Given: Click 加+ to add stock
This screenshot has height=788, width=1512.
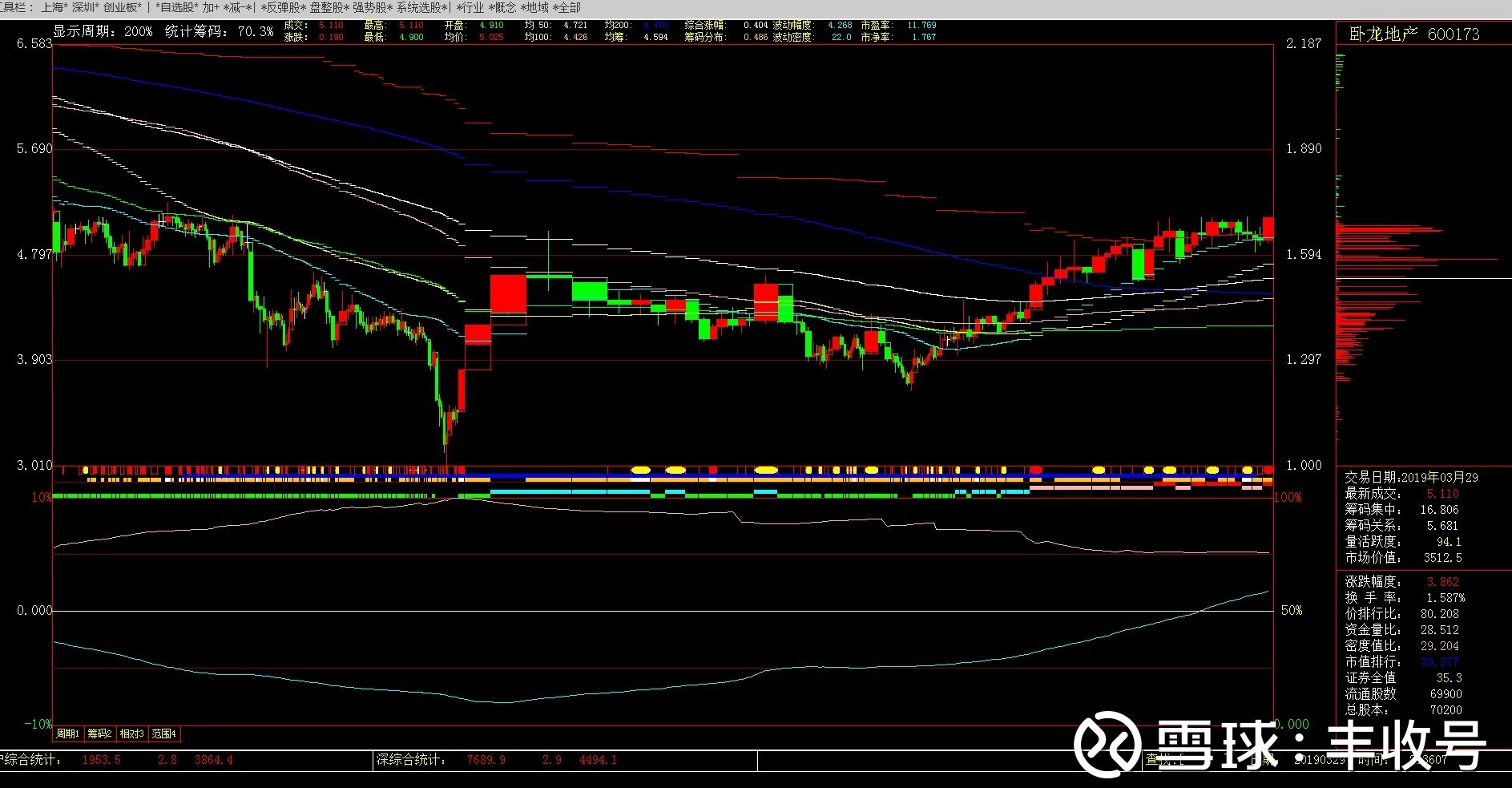Looking at the screenshot, I should pyautogui.click(x=211, y=7).
